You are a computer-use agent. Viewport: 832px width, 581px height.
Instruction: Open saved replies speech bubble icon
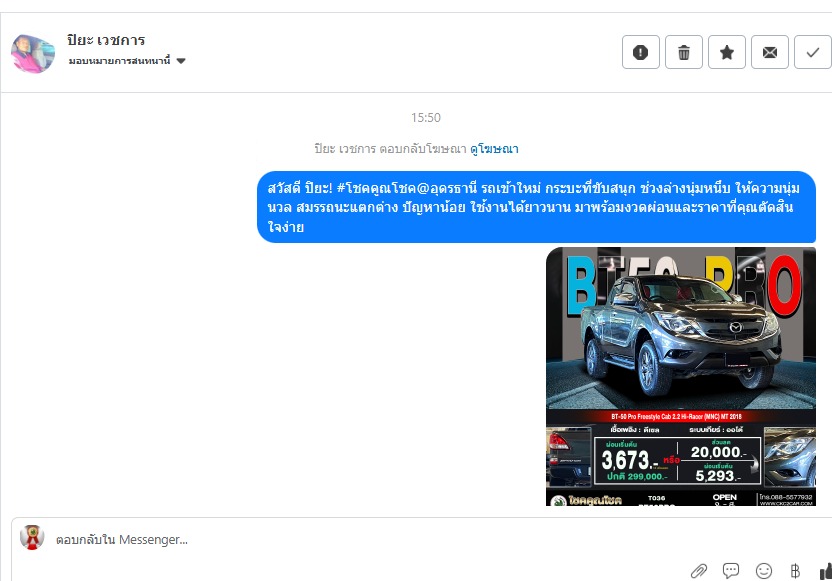[731, 571]
